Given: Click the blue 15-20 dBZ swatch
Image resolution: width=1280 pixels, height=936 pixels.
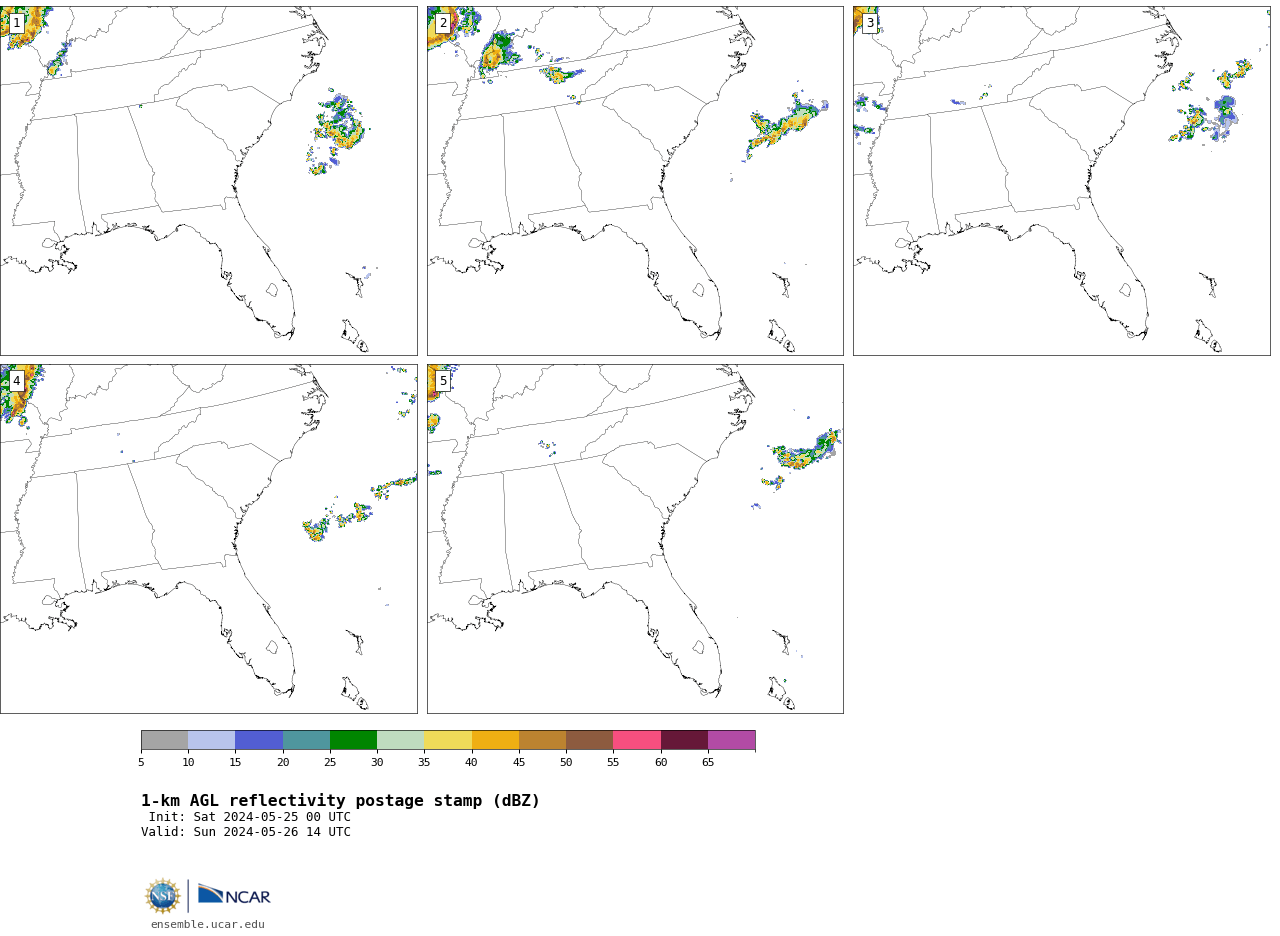Looking at the screenshot, I should [x=259, y=740].
